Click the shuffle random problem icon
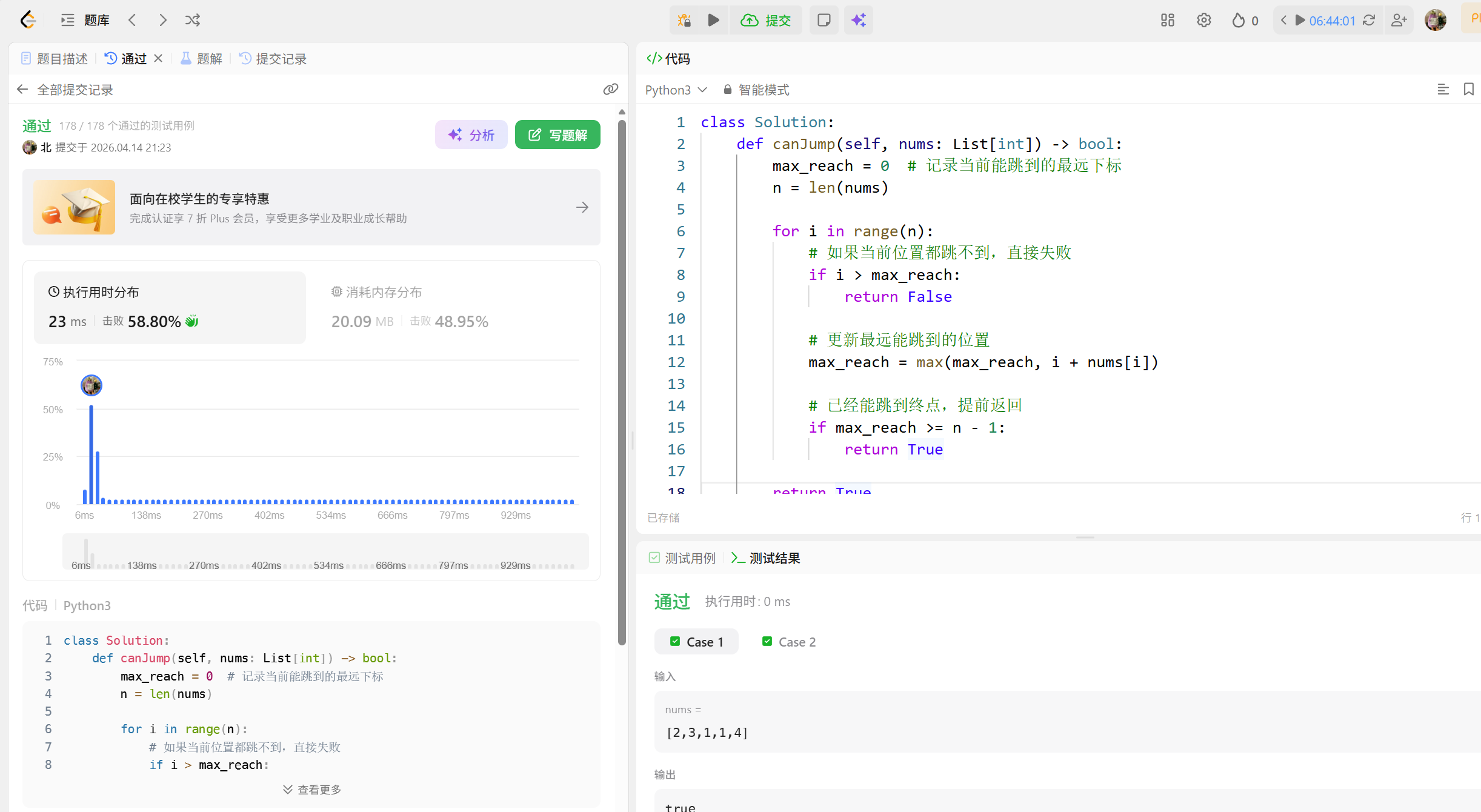The height and width of the screenshot is (812, 1481). point(193,20)
